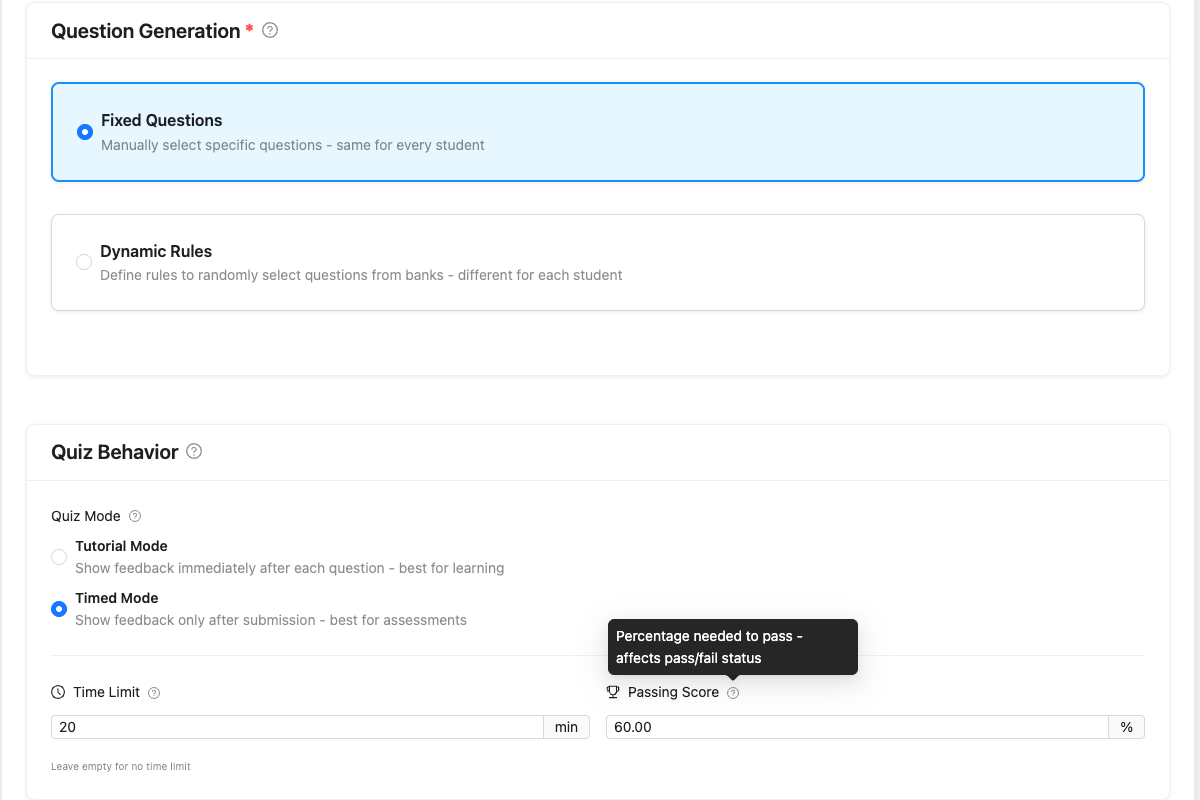This screenshot has height=800, width=1200.
Task: Enable Tutorial Mode radio button
Action: pyautogui.click(x=59, y=557)
